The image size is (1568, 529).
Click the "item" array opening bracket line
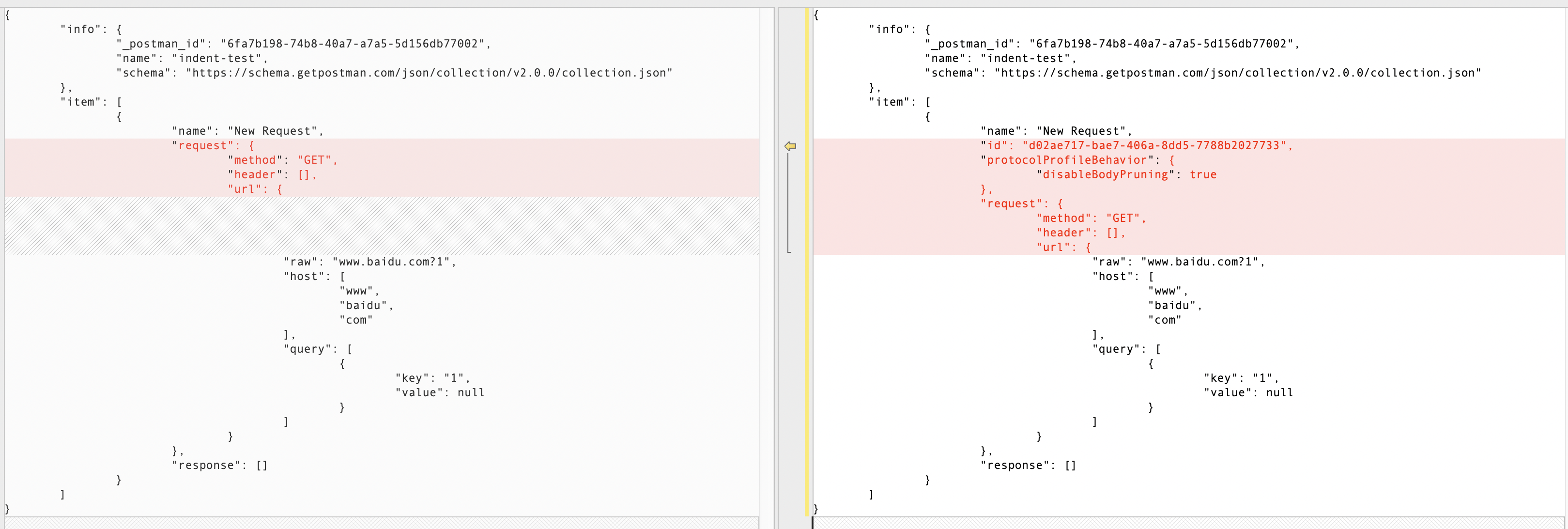pos(92,102)
